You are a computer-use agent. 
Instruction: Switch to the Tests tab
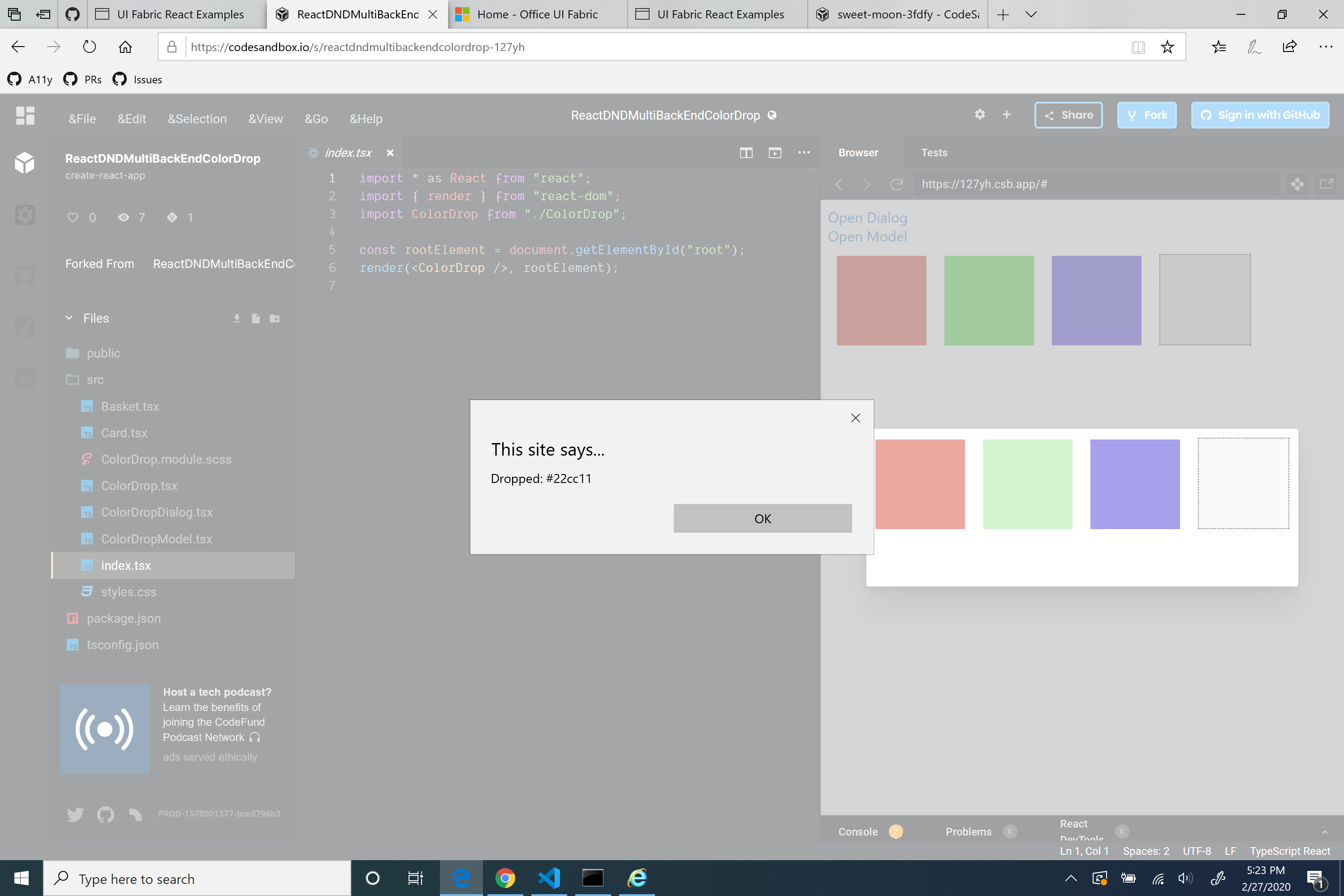934,153
